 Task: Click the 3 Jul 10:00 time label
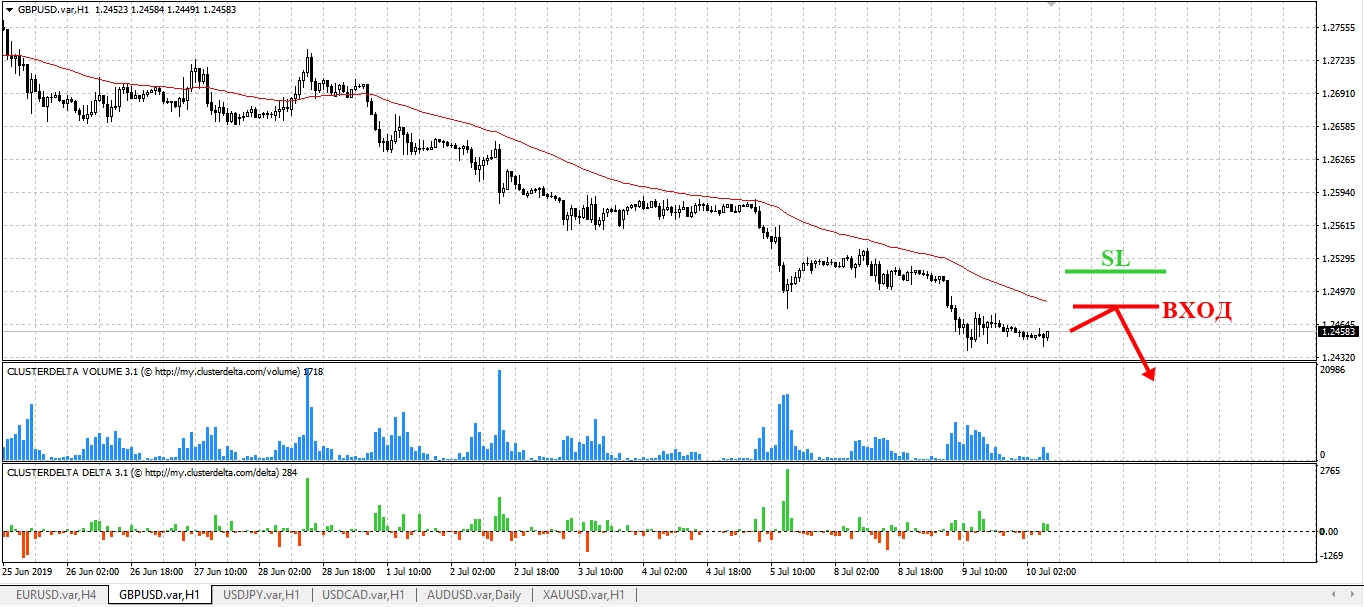(x=601, y=573)
